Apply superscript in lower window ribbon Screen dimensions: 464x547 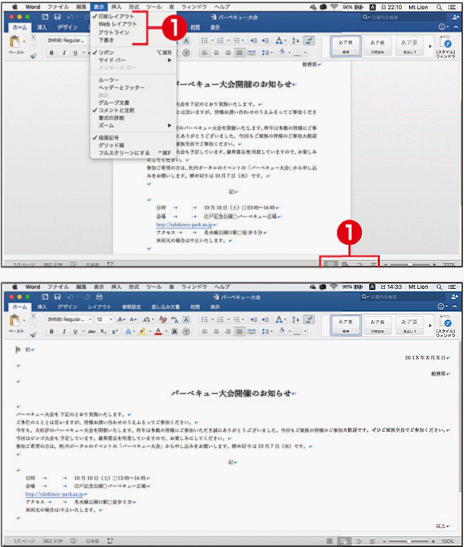tap(115, 331)
